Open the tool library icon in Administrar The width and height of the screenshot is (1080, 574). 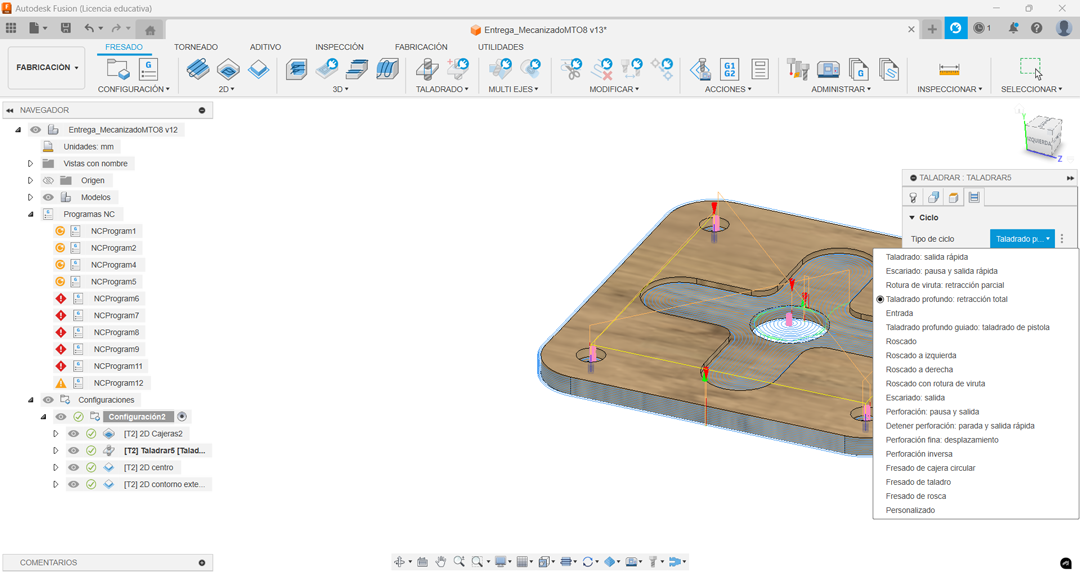[x=798, y=69]
